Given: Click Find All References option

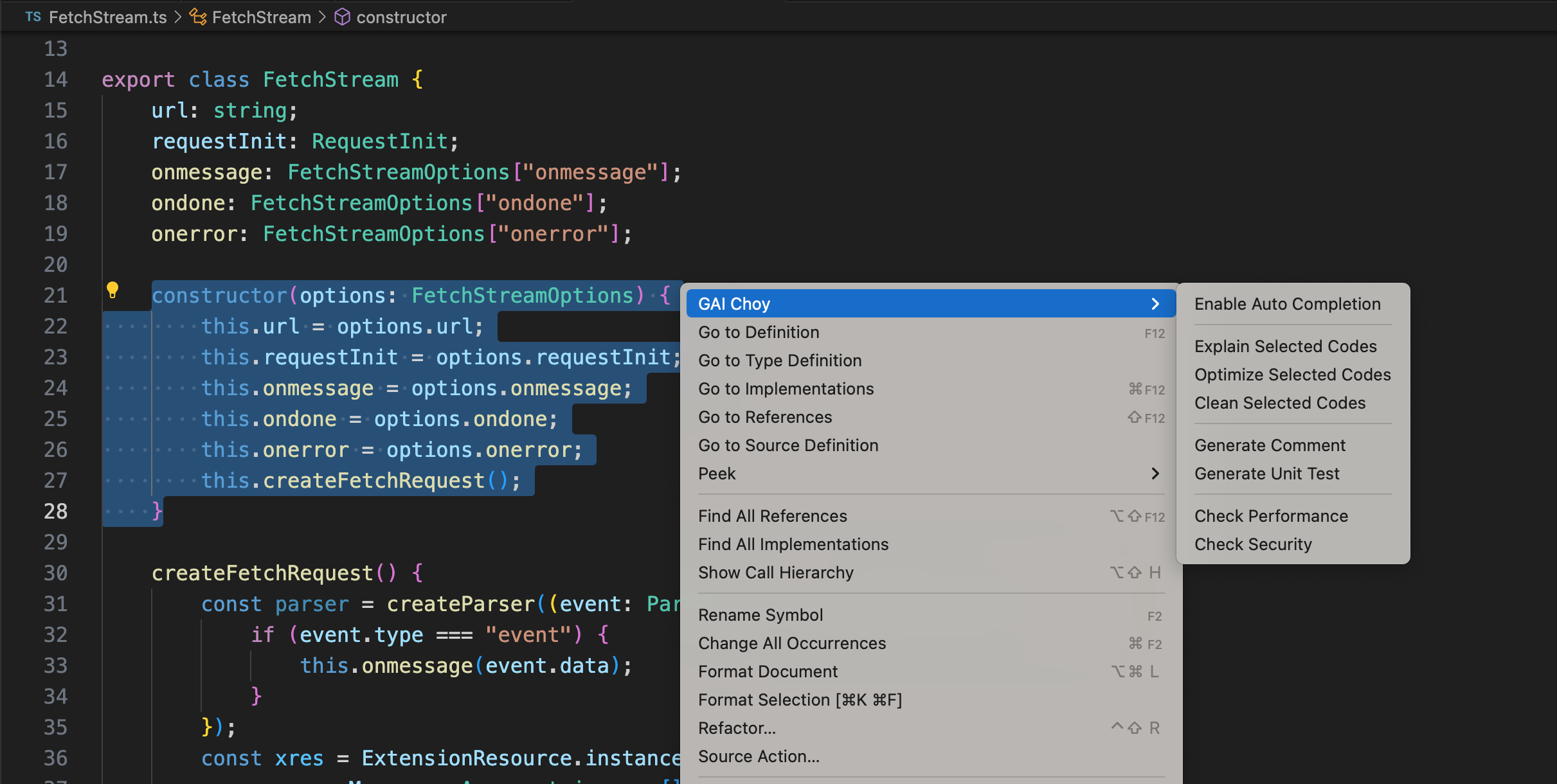Looking at the screenshot, I should click(x=772, y=516).
